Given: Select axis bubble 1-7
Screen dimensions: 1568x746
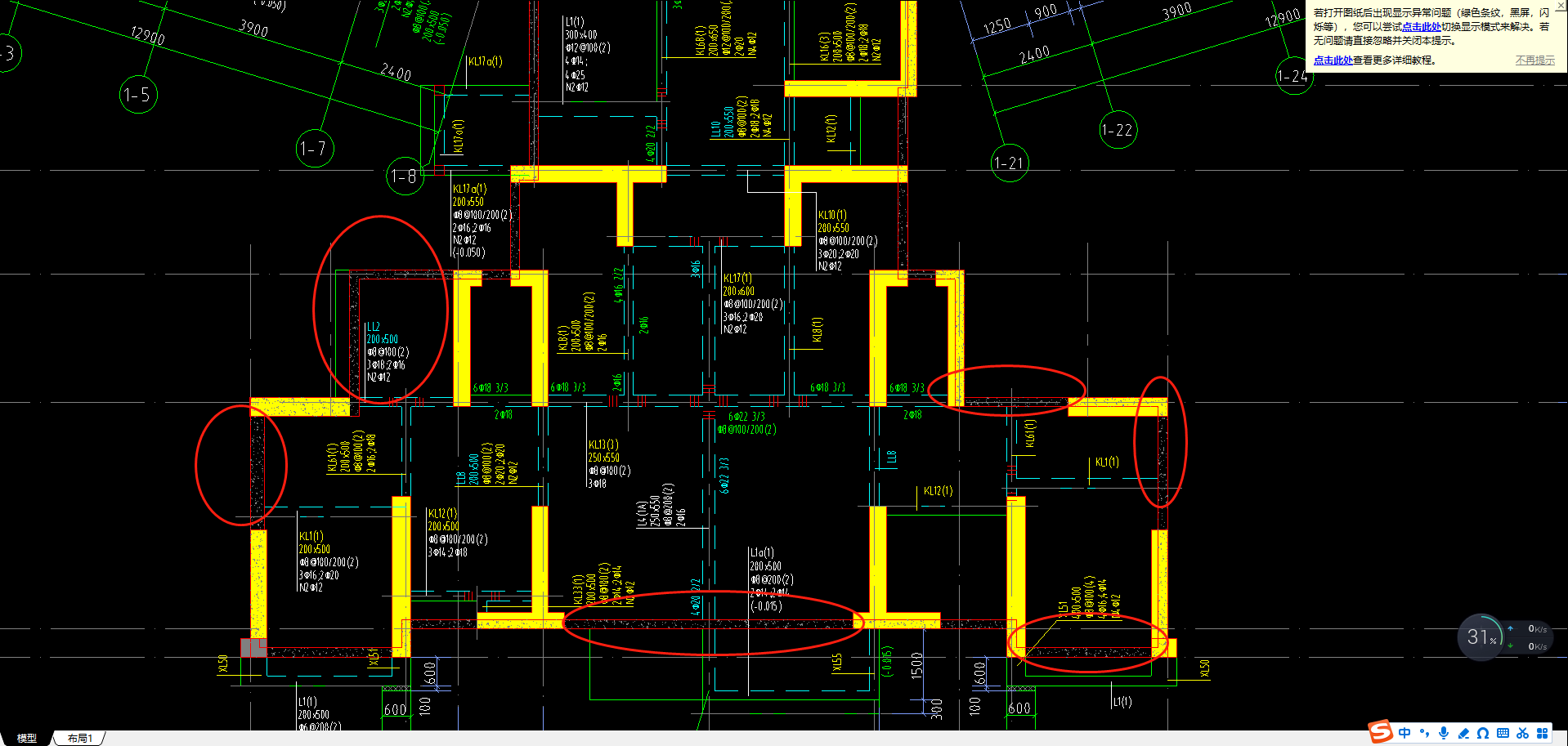Looking at the screenshot, I should click(x=315, y=148).
